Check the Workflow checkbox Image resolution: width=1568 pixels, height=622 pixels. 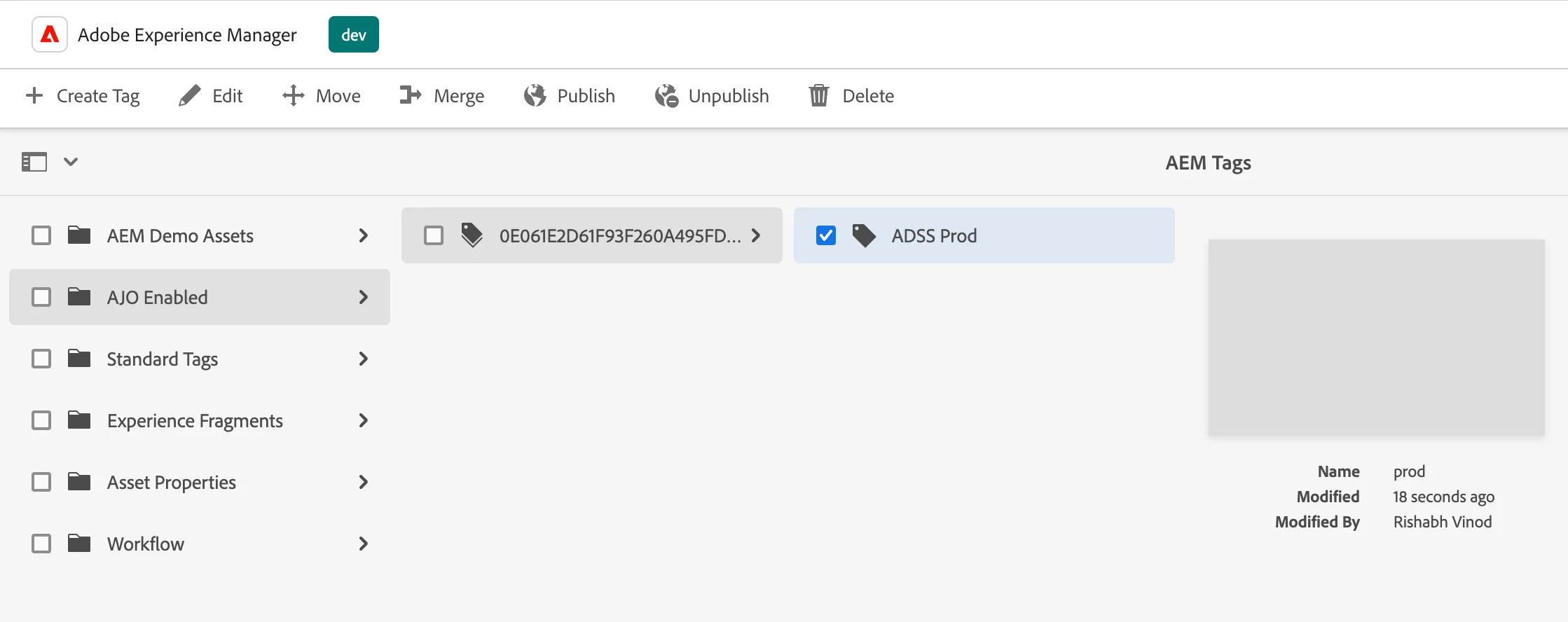41,544
